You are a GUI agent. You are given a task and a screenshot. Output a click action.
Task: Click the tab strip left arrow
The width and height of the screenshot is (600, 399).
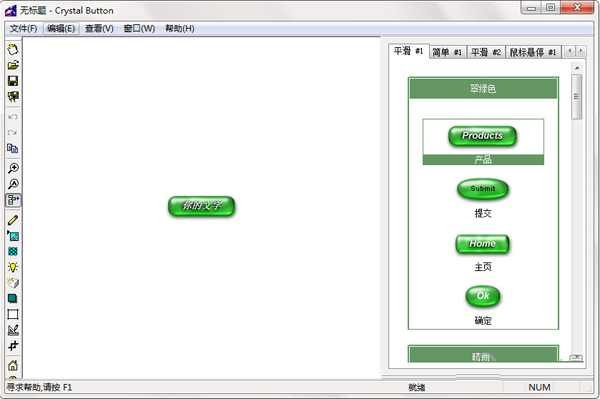click(x=570, y=51)
